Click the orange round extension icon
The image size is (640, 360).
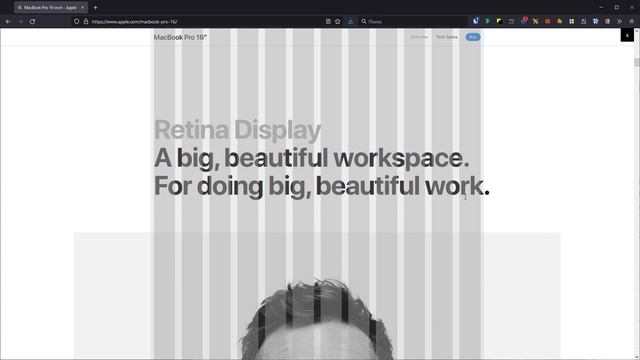560,21
